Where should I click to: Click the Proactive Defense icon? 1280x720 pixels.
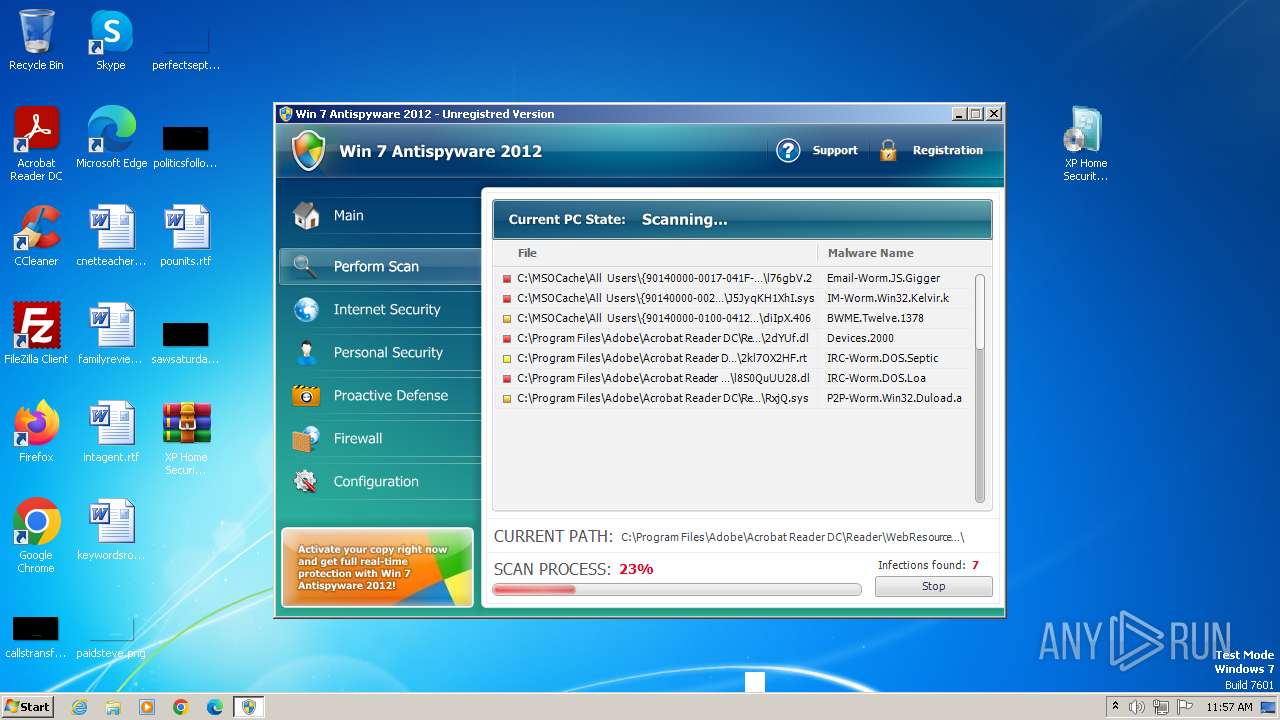pos(306,395)
